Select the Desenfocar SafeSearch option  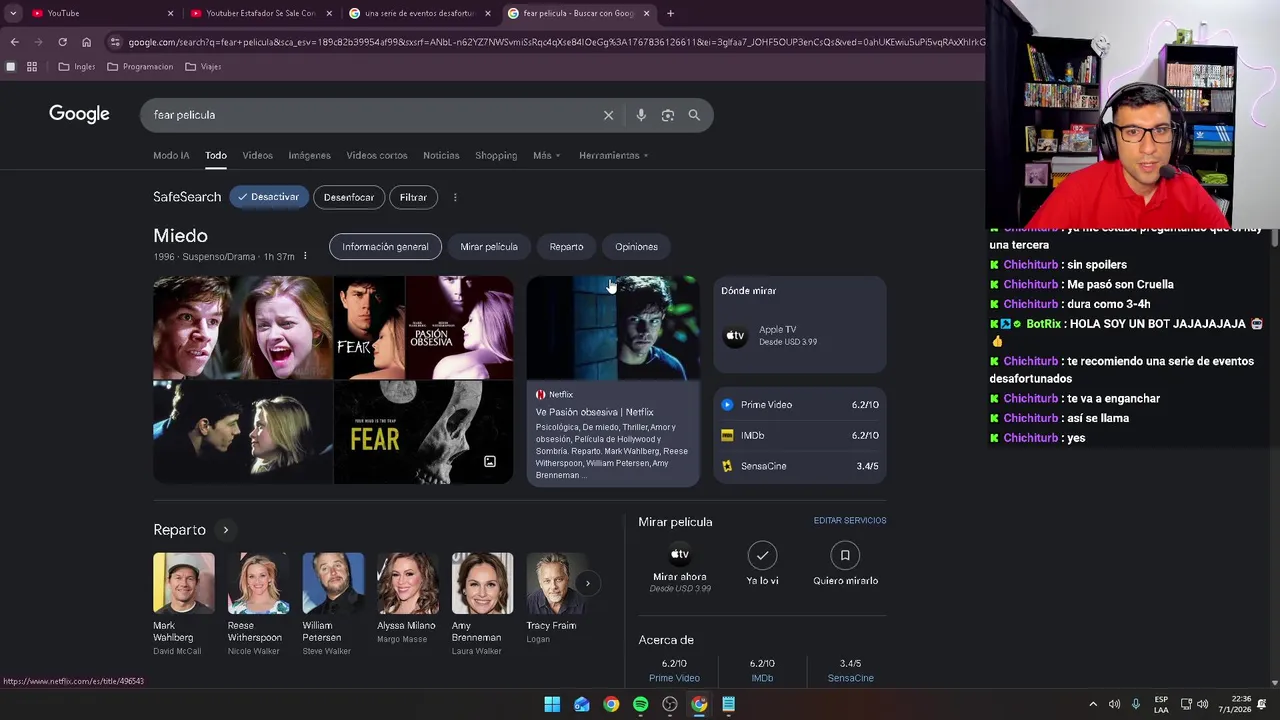point(349,197)
